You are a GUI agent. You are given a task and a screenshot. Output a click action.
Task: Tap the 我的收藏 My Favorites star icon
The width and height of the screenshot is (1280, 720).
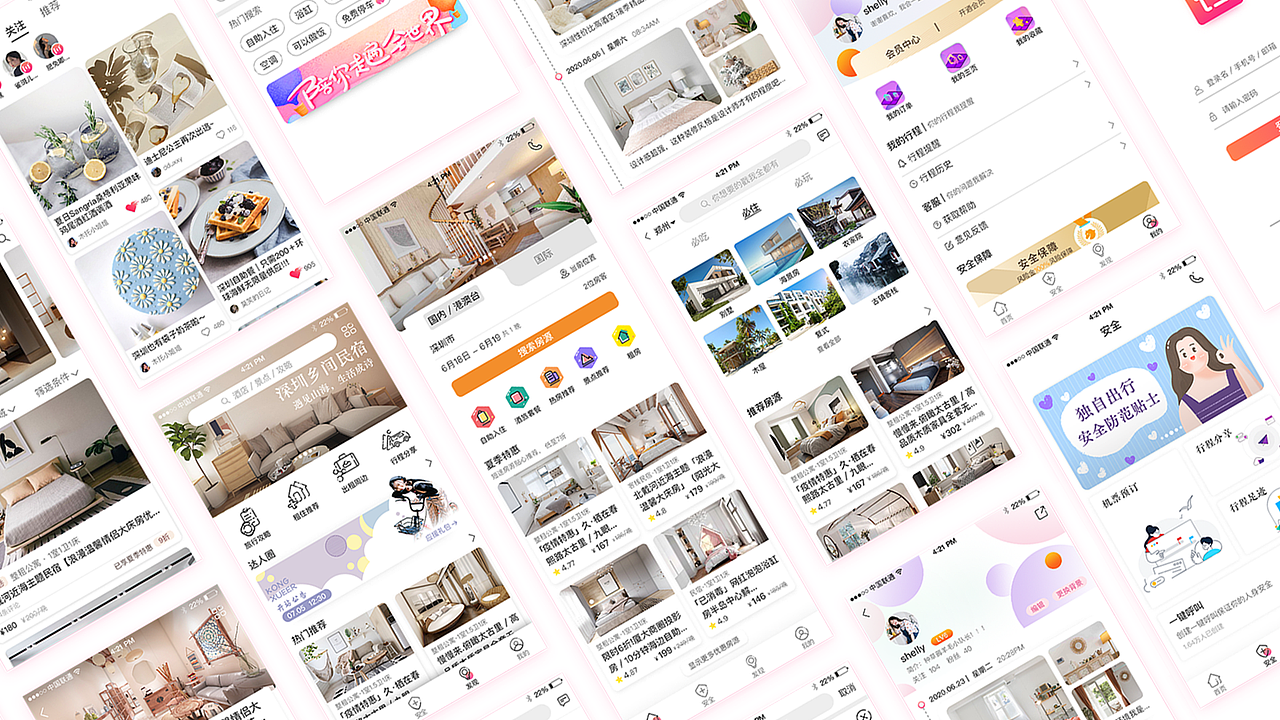pyautogui.click(x=1019, y=24)
